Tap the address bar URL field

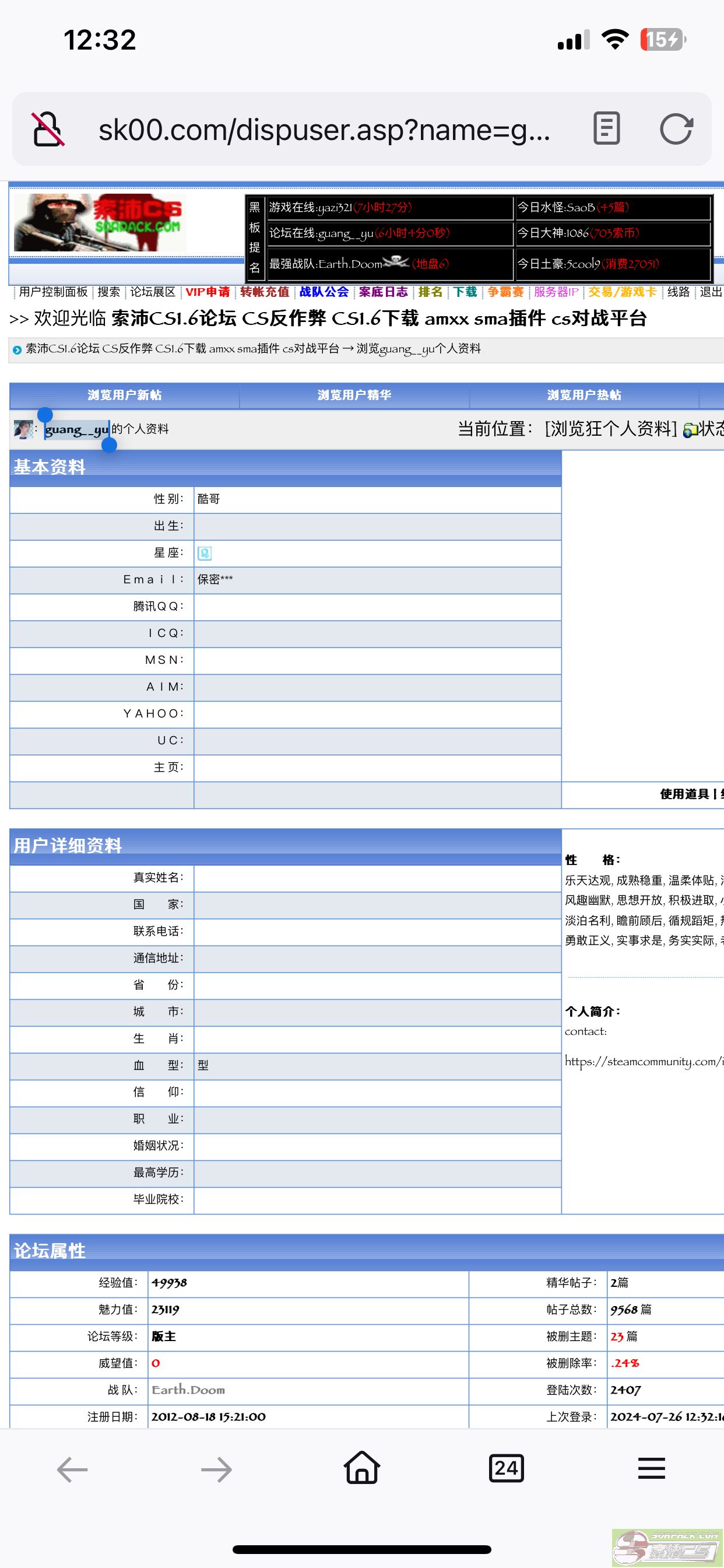click(324, 129)
